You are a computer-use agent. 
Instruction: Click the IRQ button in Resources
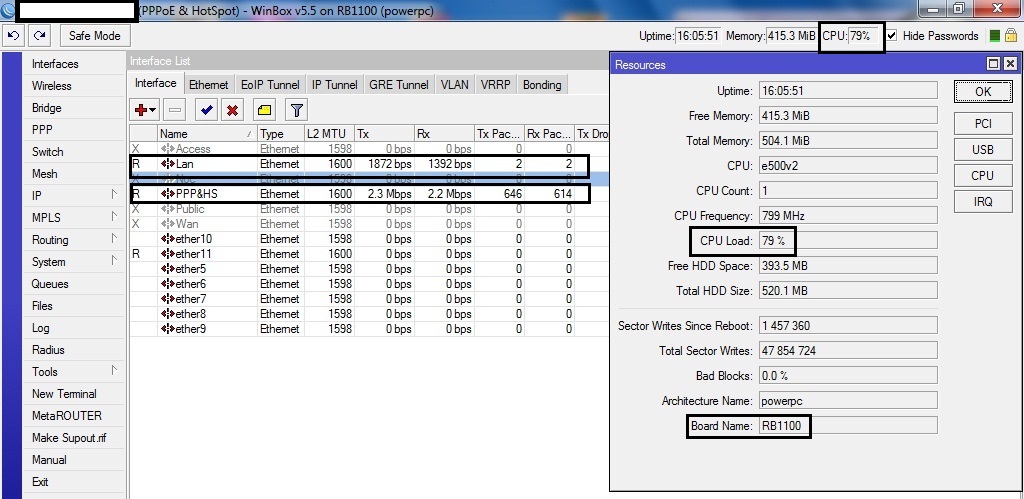coord(983,202)
